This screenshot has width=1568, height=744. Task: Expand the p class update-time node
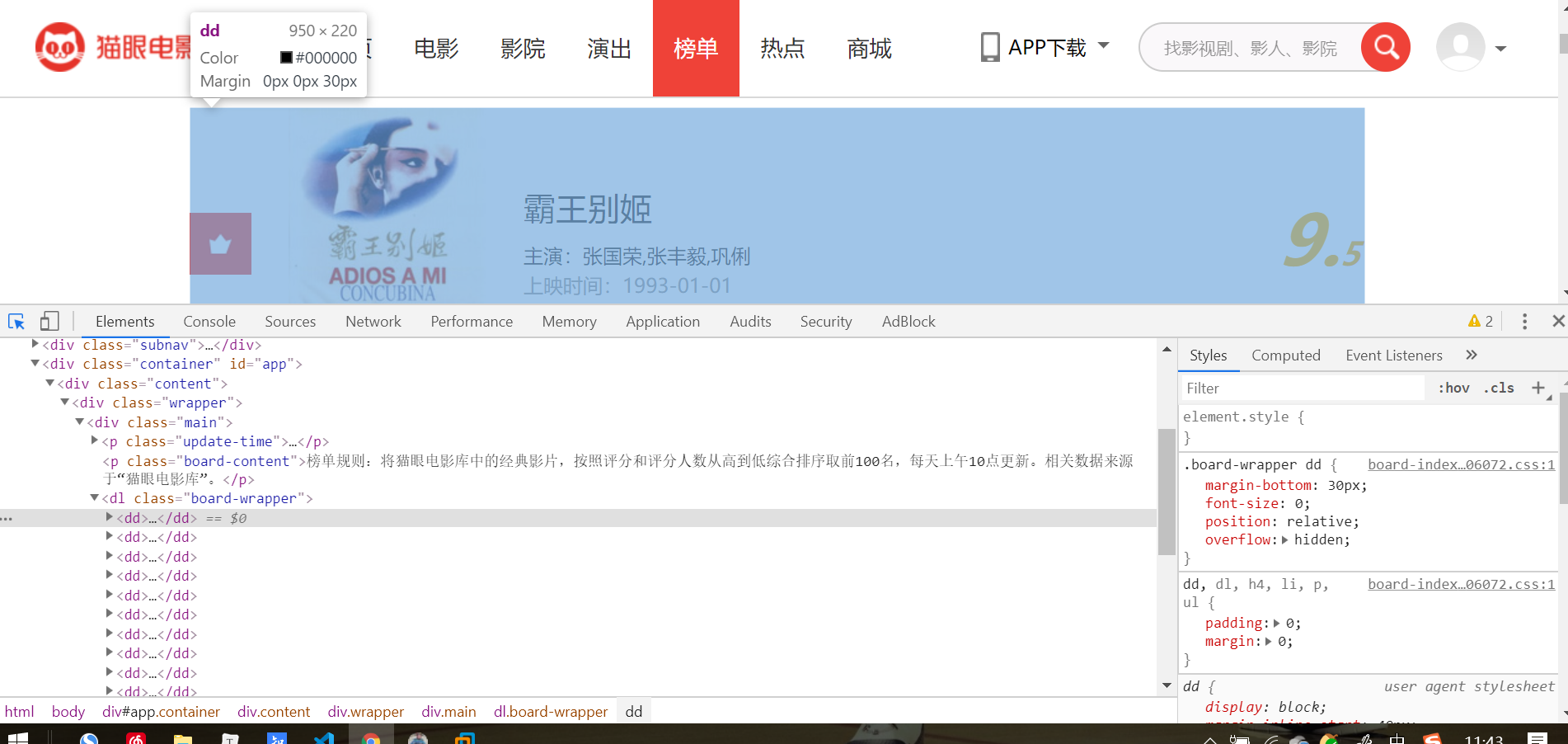click(94, 440)
